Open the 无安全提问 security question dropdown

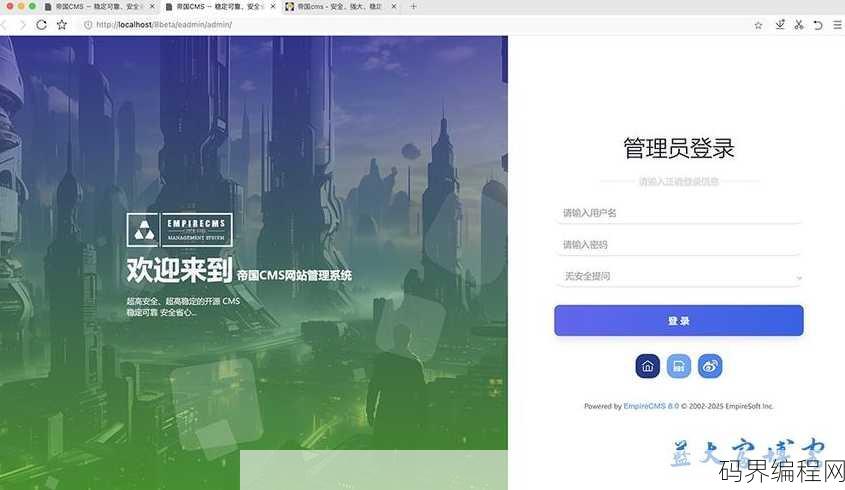679,277
